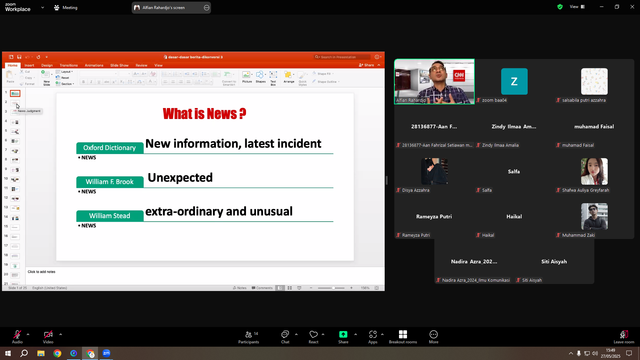Image resolution: width=640 pixels, height=360 pixels.
Task: Click 'Click to add notes' area
Action: click(42, 272)
